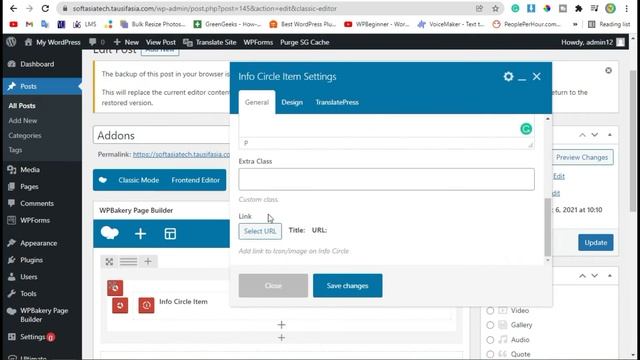Show more bookmarks with the double chevron
This screenshot has height=360, width=640.
pyautogui.click(x=575, y=24)
